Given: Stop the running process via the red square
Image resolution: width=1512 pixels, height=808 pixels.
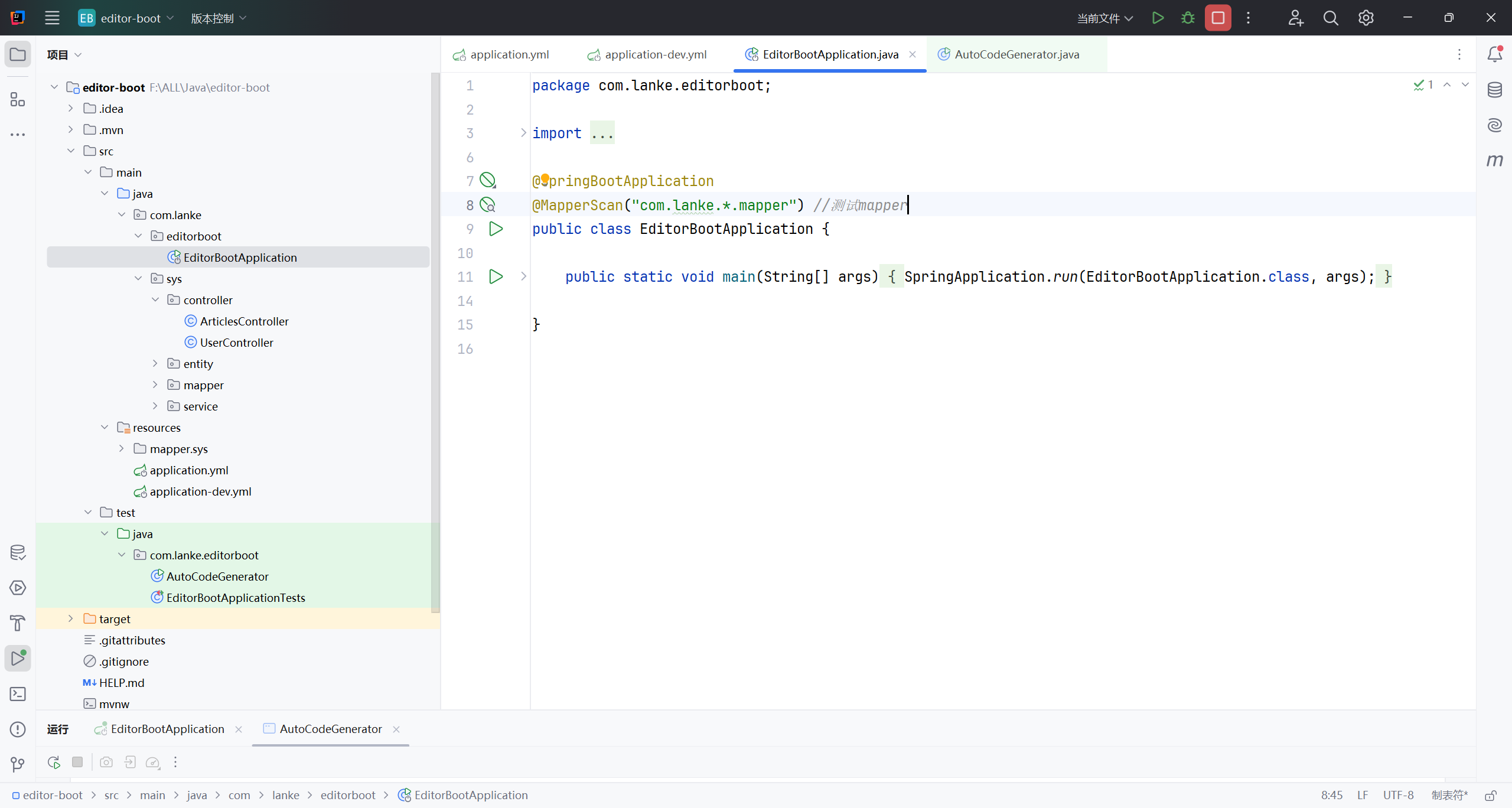Looking at the screenshot, I should (1218, 18).
